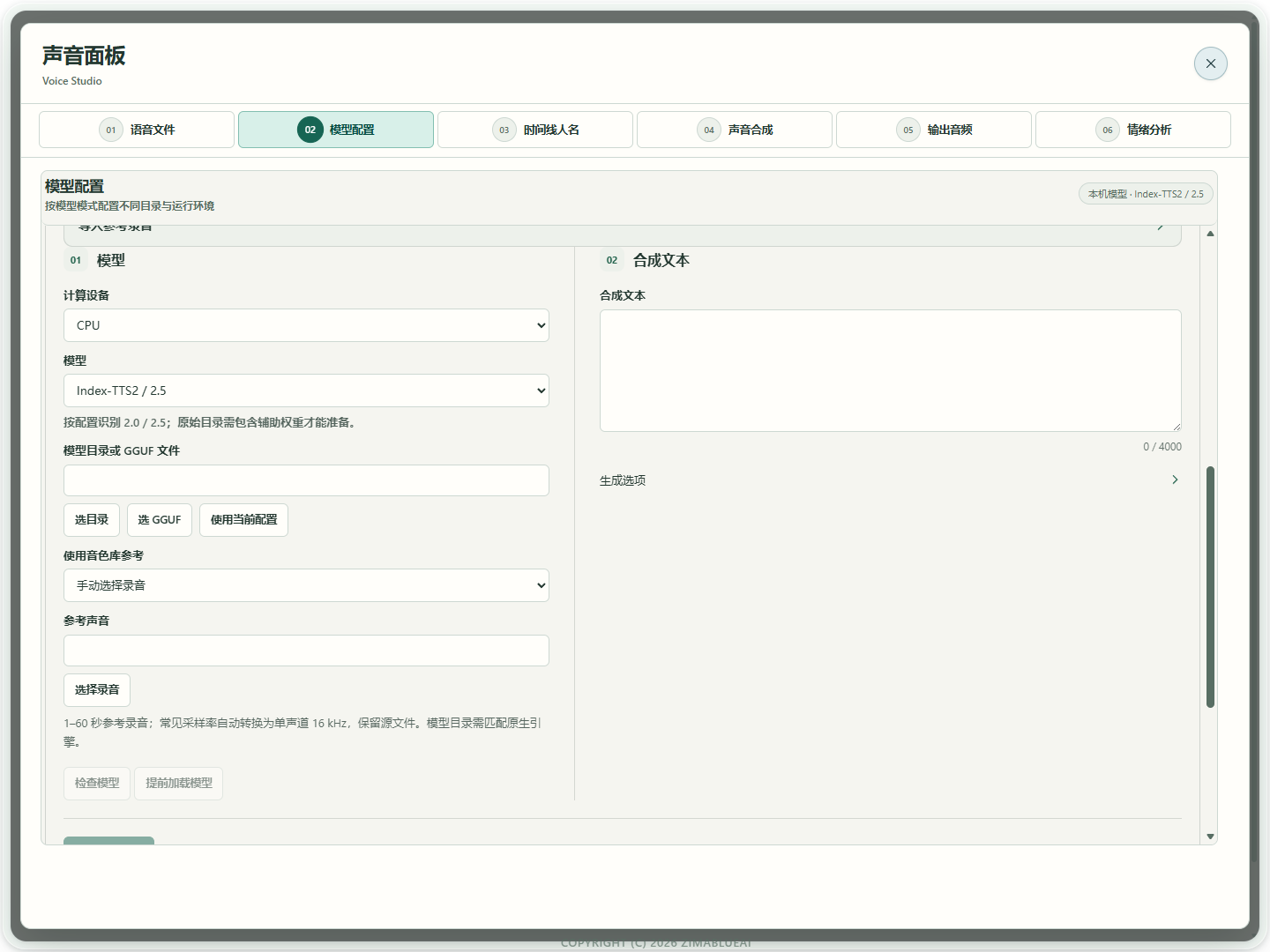Image resolution: width=1270 pixels, height=952 pixels.
Task: Switch to 时间线人名 tab
Action: click(535, 130)
